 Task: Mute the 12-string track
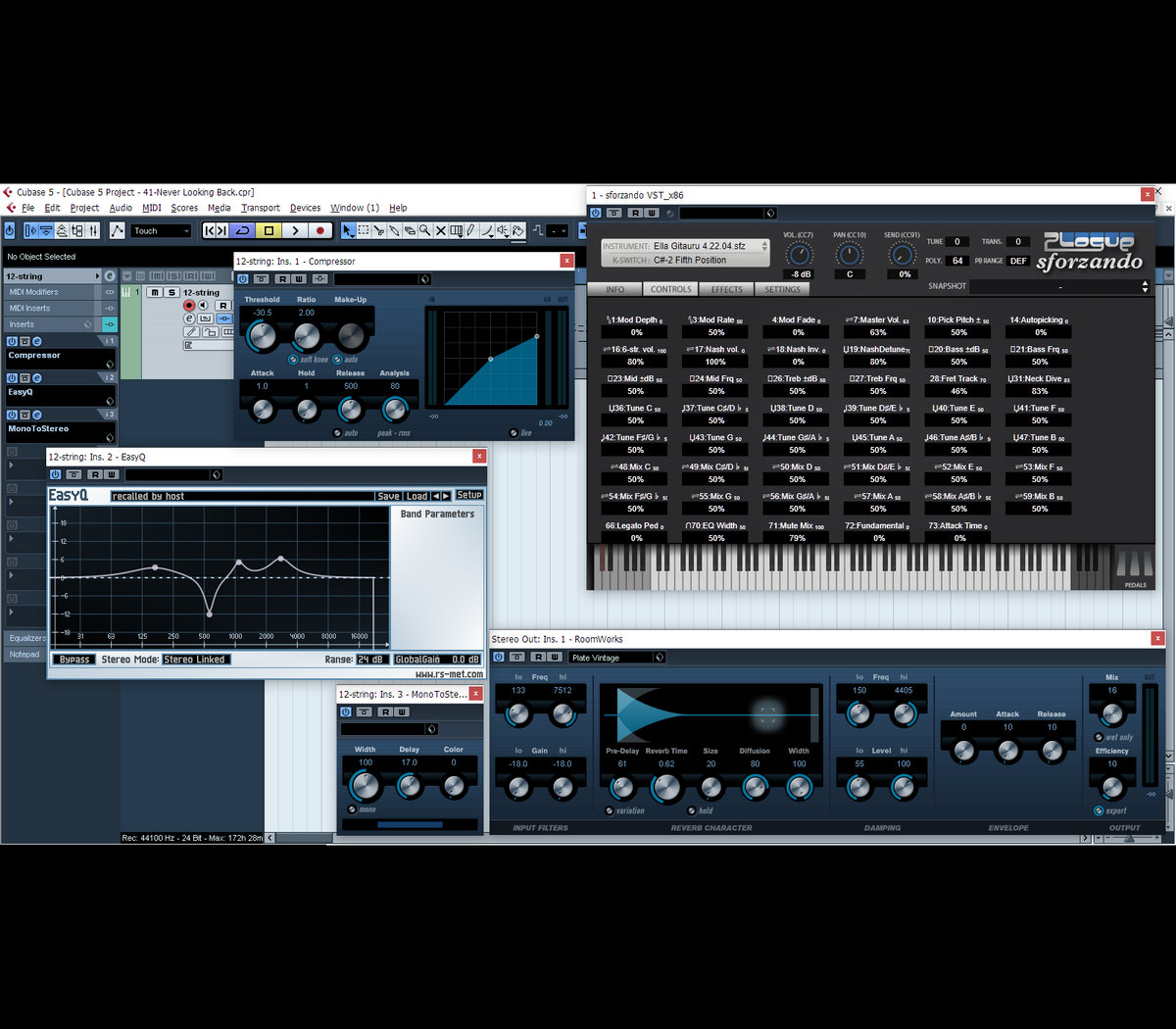pos(155,292)
